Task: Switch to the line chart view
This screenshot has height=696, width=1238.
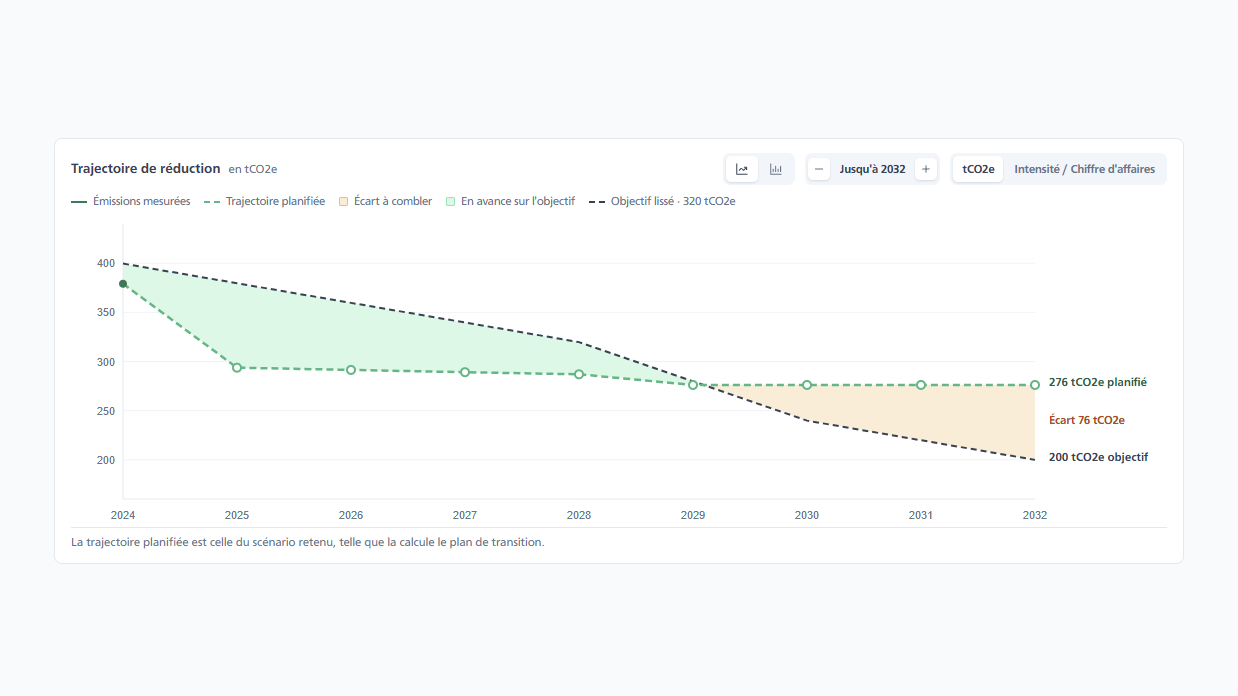Action: [742, 169]
